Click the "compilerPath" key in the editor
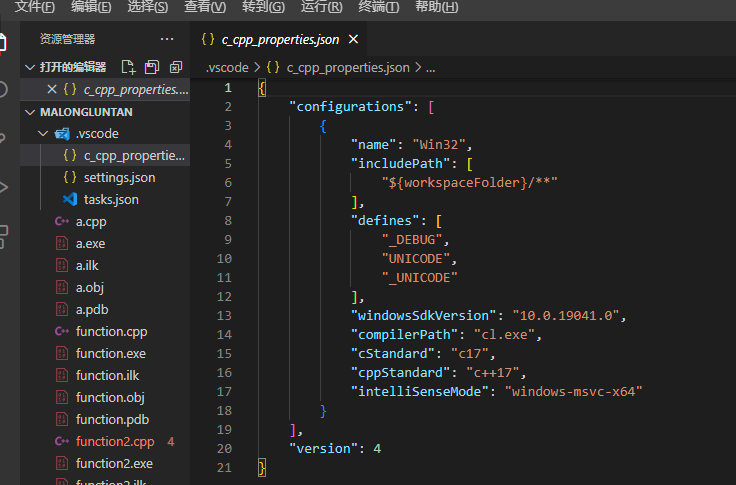 404,335
